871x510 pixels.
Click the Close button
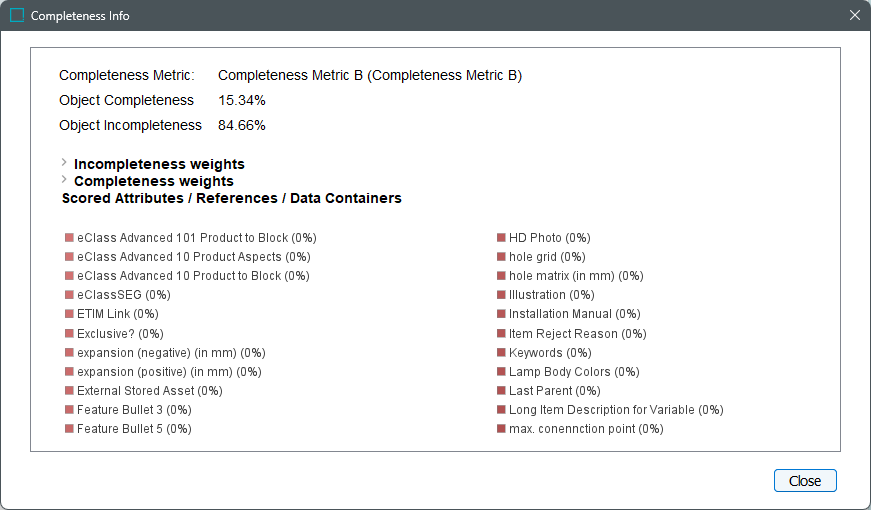click(805, 481)
